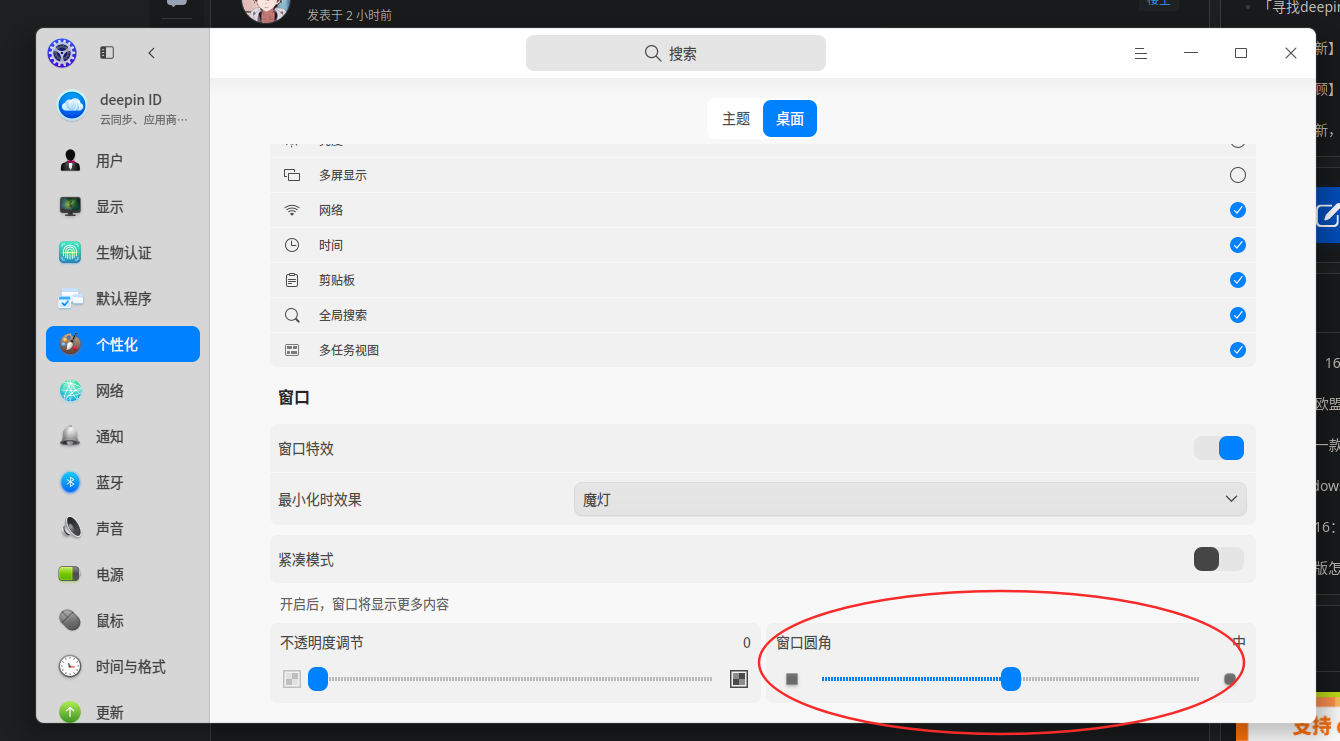Click the 开启后,窗口将显示更多内容 hint text
1340x741 pixels.
pos(365,604)
